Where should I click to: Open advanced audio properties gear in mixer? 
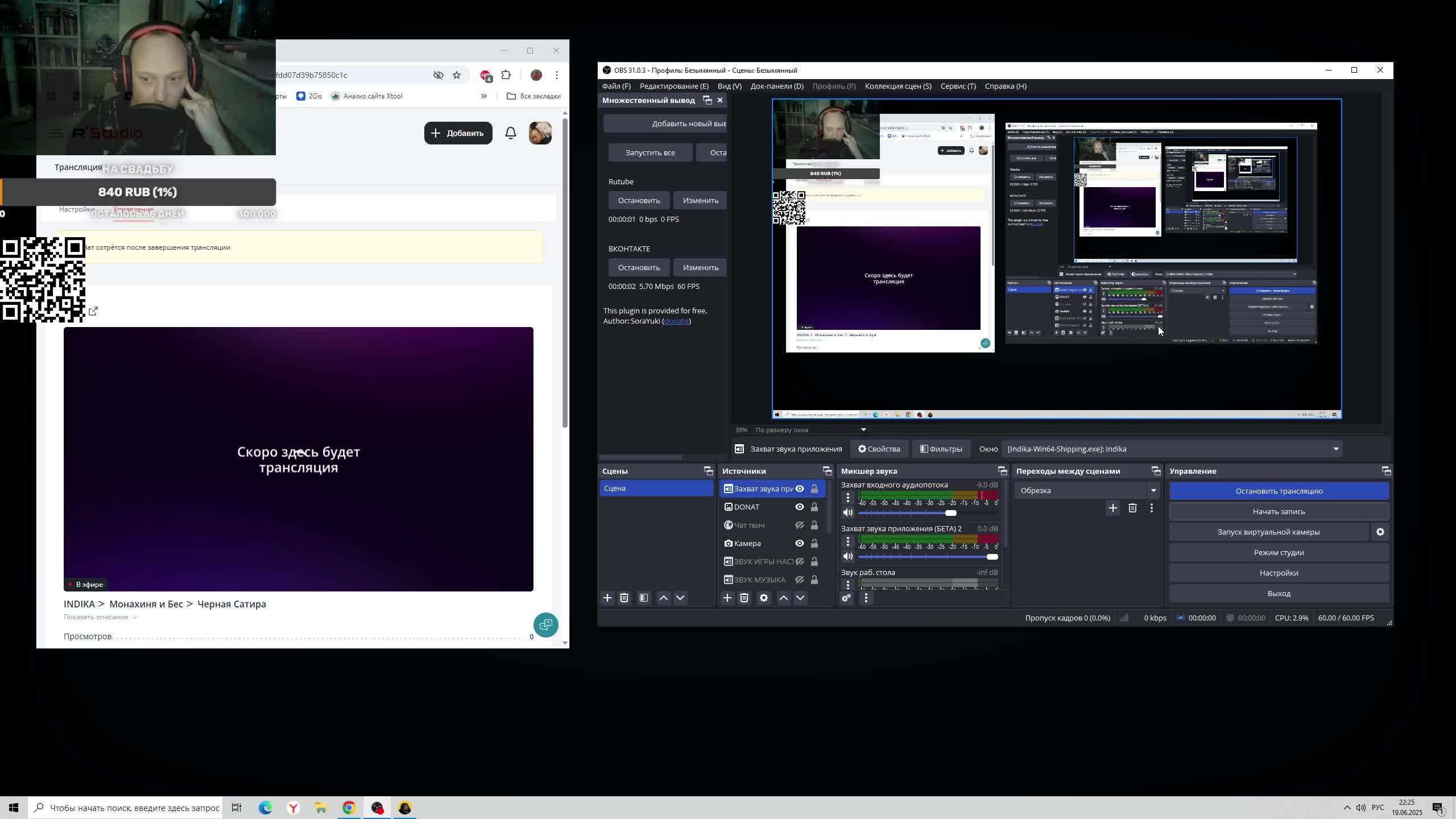pyautogui.click(x=846, y=598)
